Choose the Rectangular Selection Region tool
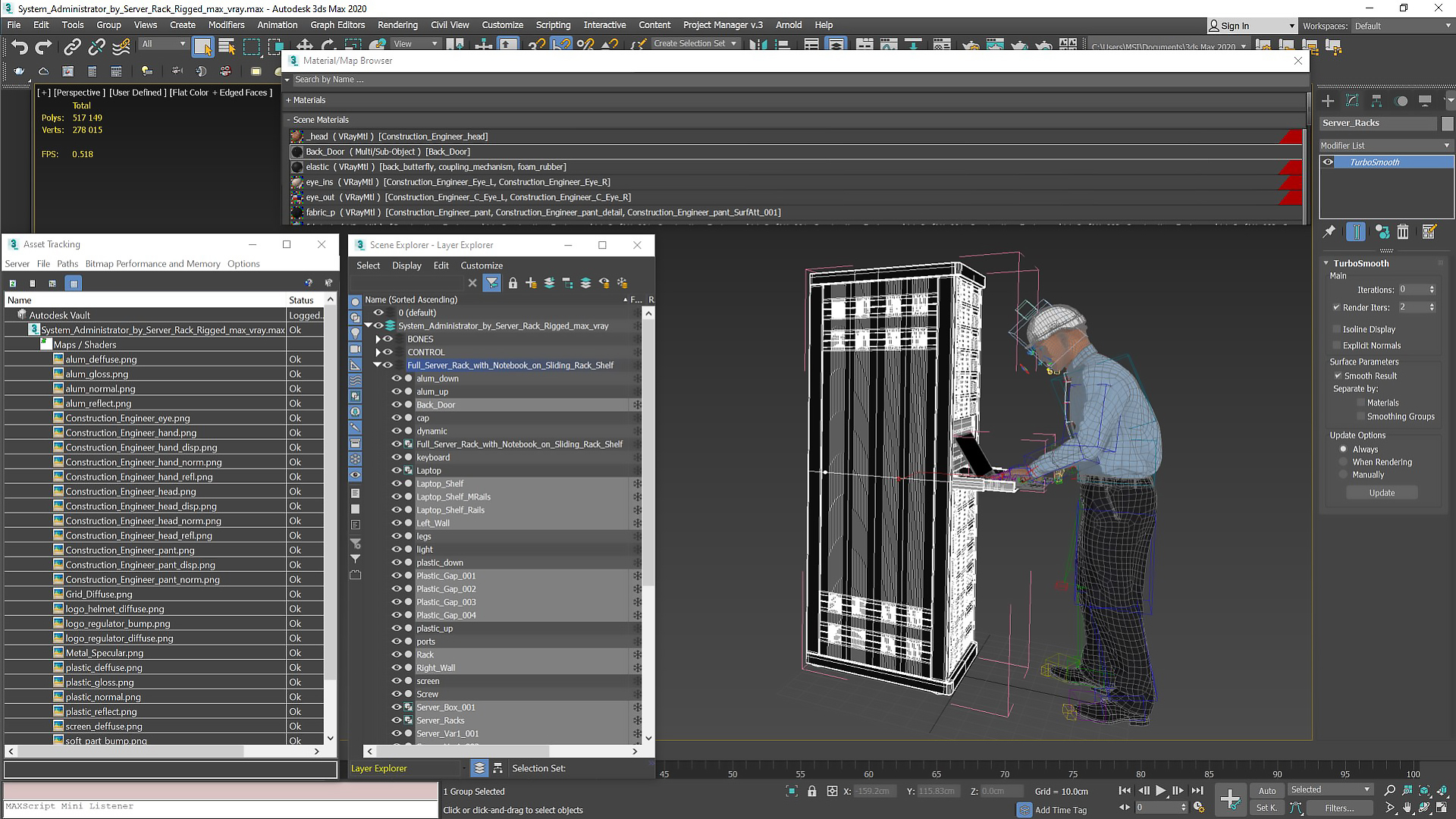 pos(252,47)
